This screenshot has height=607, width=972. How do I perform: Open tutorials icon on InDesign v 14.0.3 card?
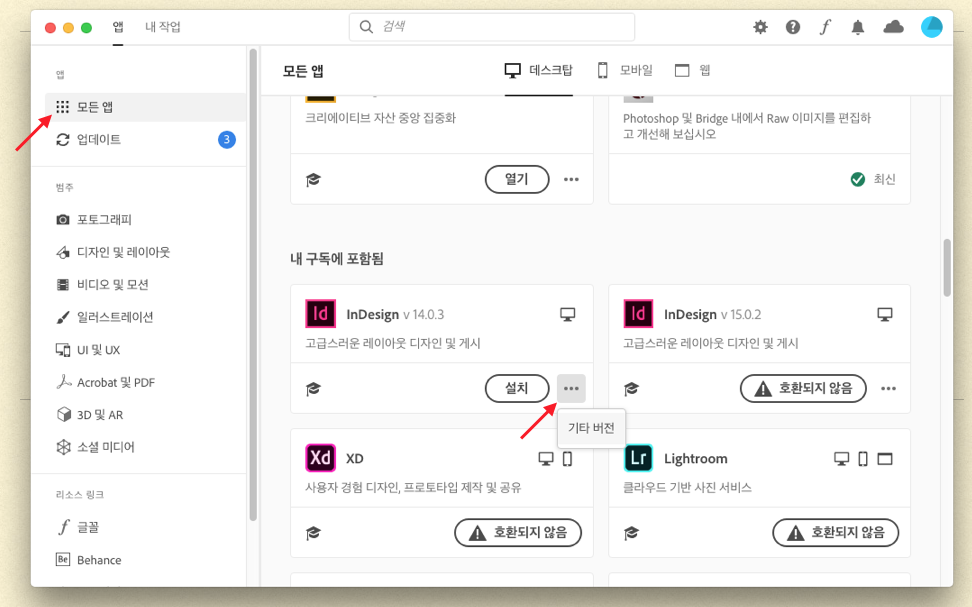[314, 389]
